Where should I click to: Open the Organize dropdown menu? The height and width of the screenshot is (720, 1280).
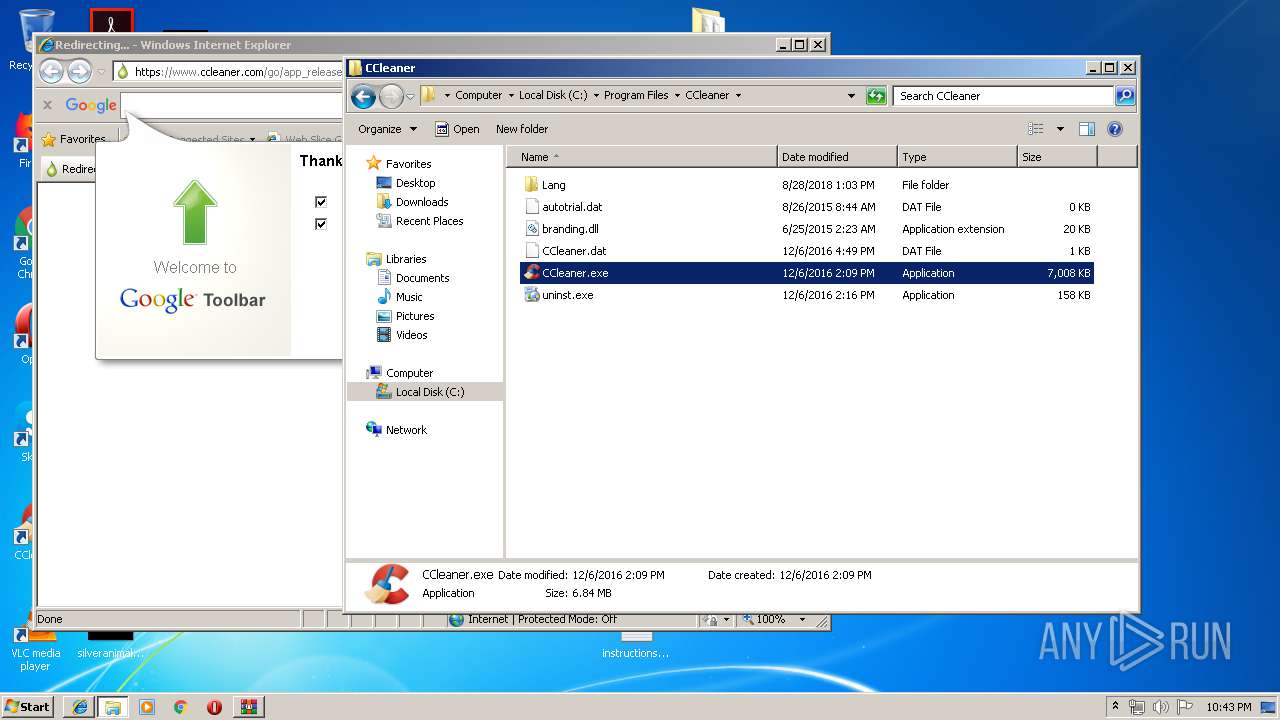coord(387,129)
